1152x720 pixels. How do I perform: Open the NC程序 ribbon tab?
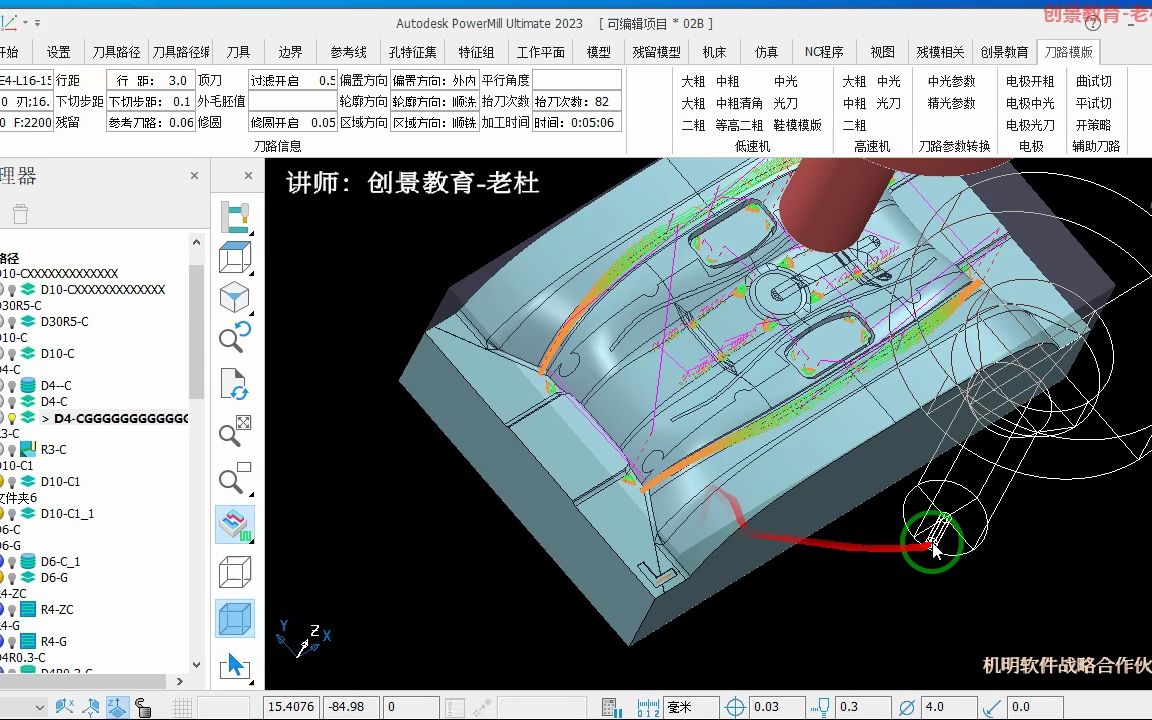pos(824,51)
